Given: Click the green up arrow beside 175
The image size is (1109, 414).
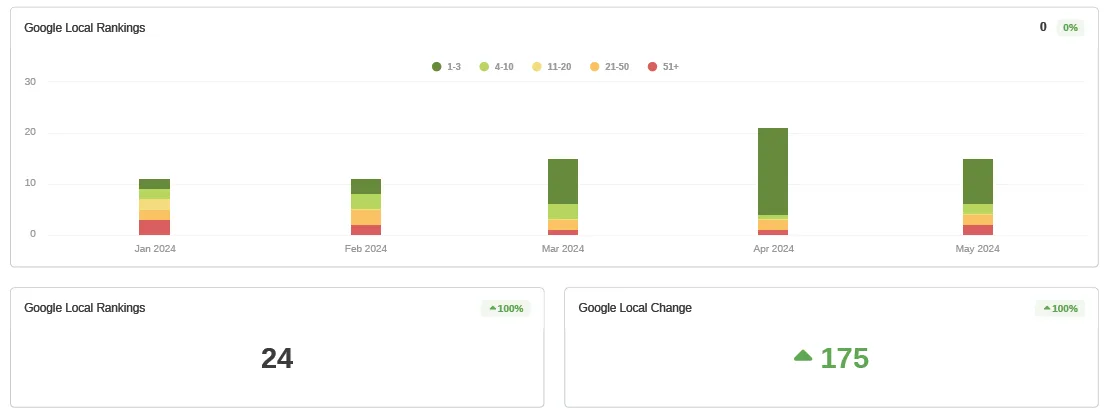Looking at the screenshot, I should (802, 356).
